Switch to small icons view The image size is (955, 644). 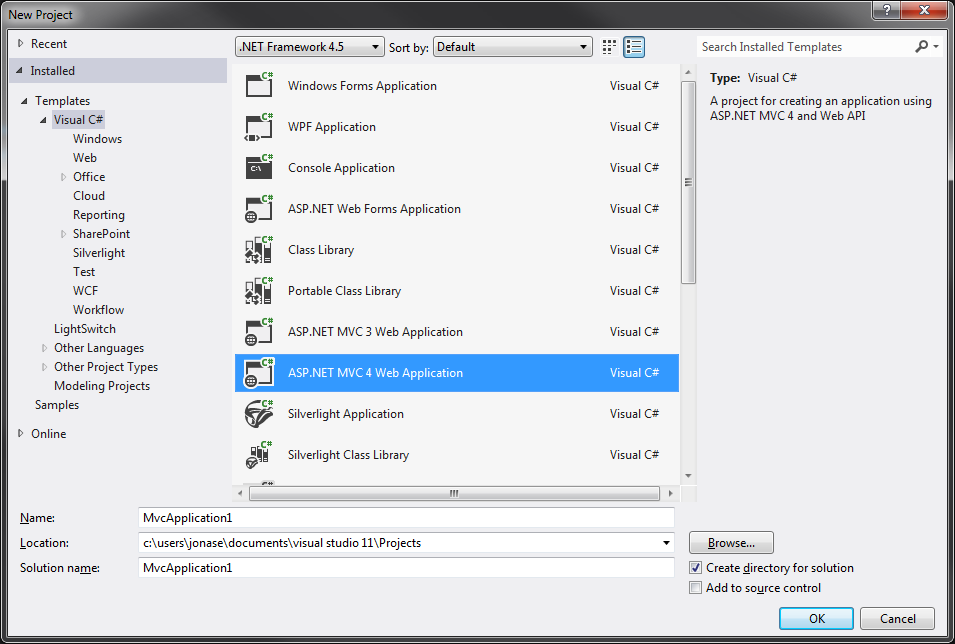tap(608, 46)
